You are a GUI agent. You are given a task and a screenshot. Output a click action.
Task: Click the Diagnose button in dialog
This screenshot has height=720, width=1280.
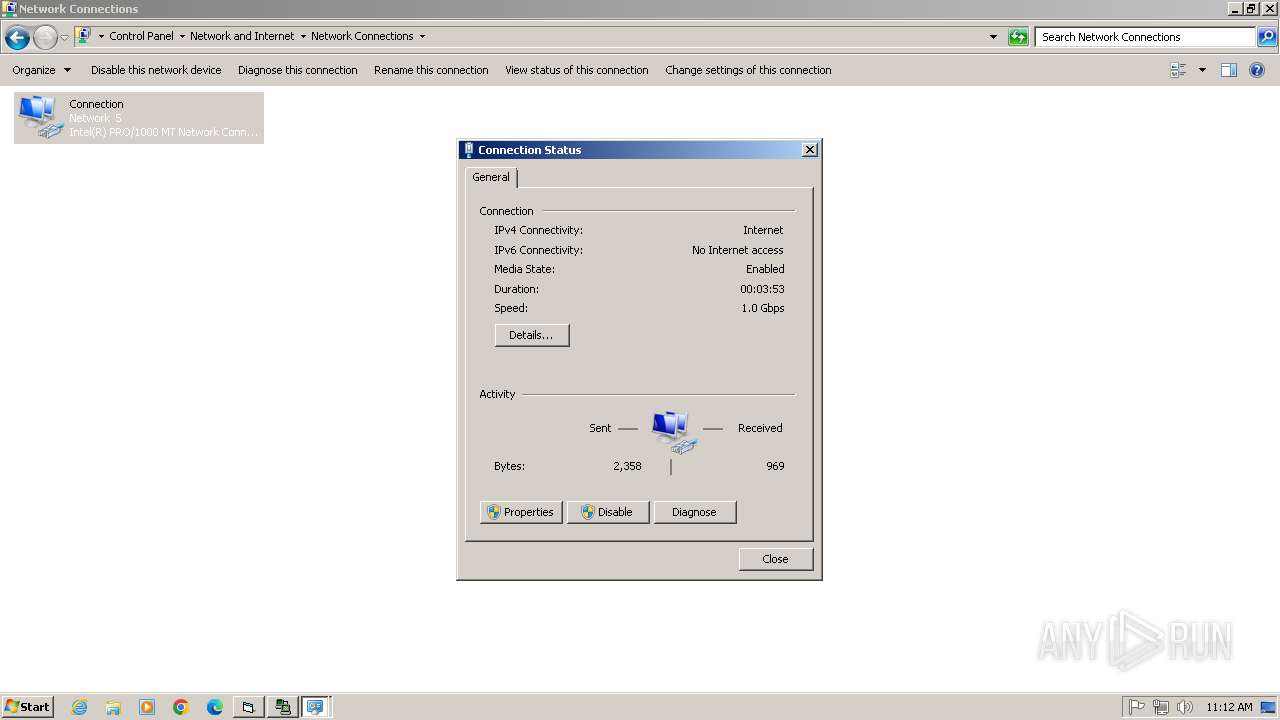(695, 512)
